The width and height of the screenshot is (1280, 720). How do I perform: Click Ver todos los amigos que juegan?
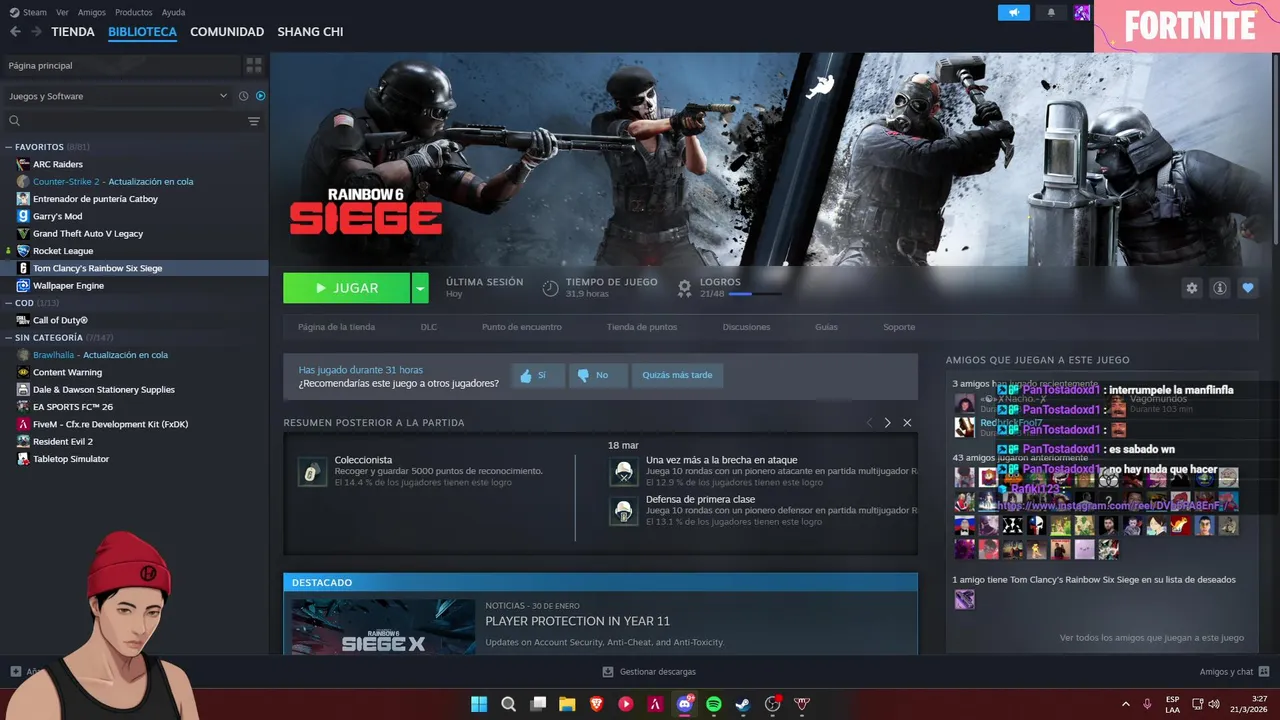1152,638
